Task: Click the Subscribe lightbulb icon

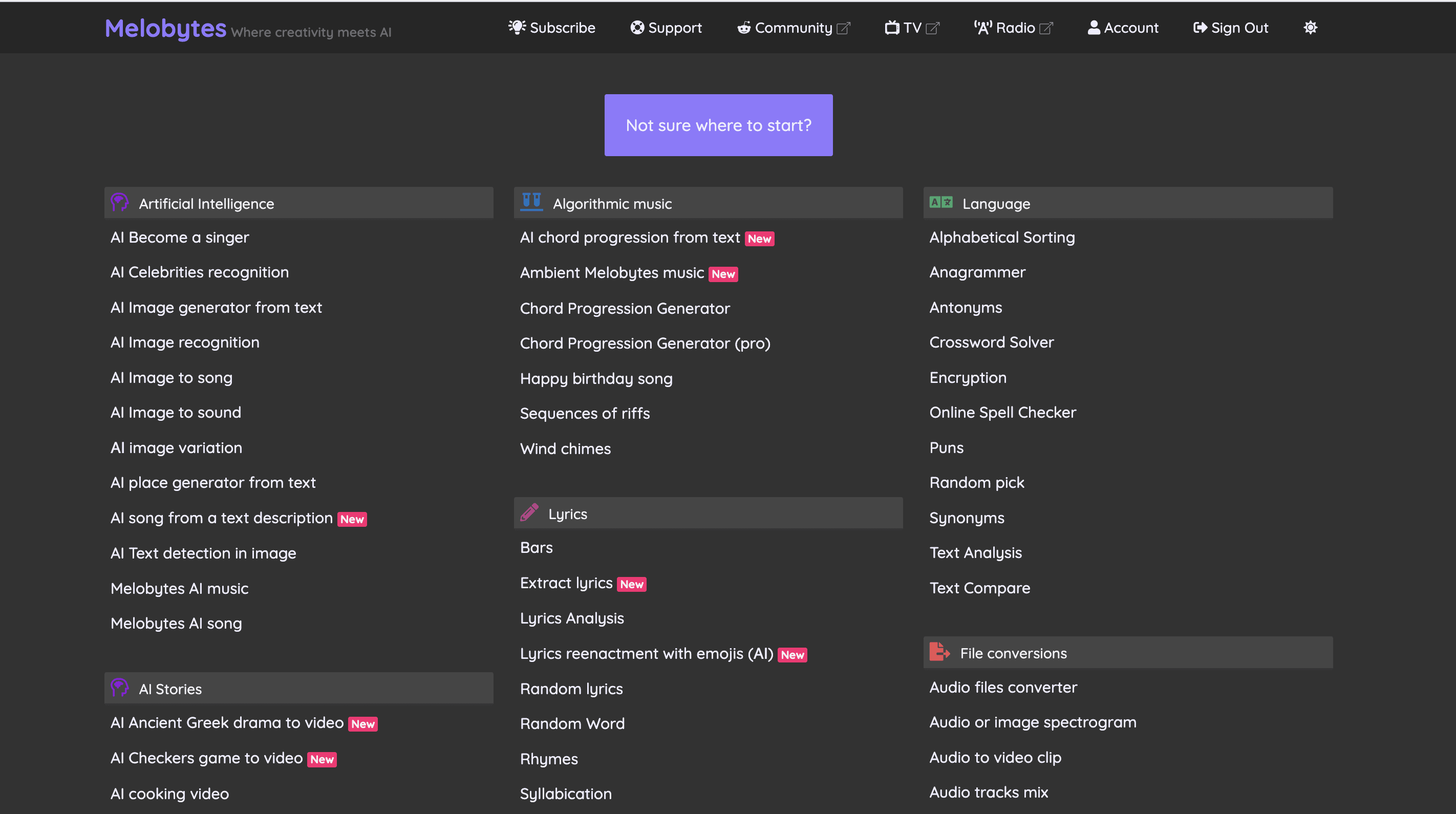Action: click(x=517, y=27)
